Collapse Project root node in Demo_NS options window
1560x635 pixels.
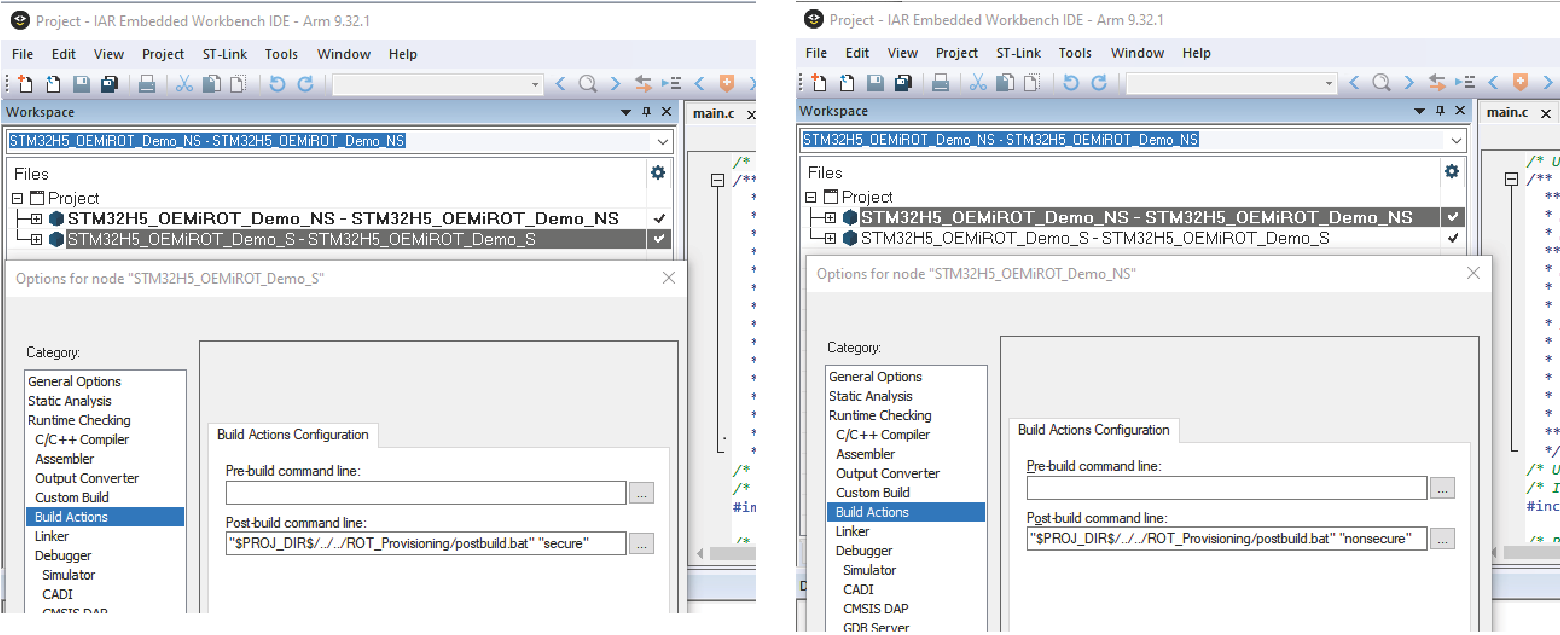812,197
